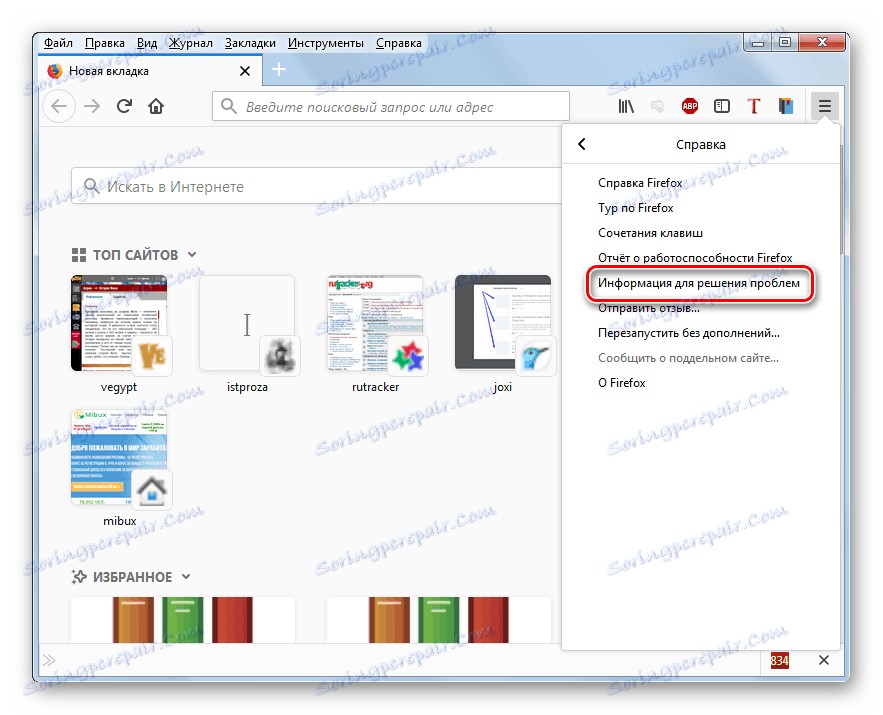Select the Новая вкладка tab
883x715 pixels.
click(x=150, y=71)
